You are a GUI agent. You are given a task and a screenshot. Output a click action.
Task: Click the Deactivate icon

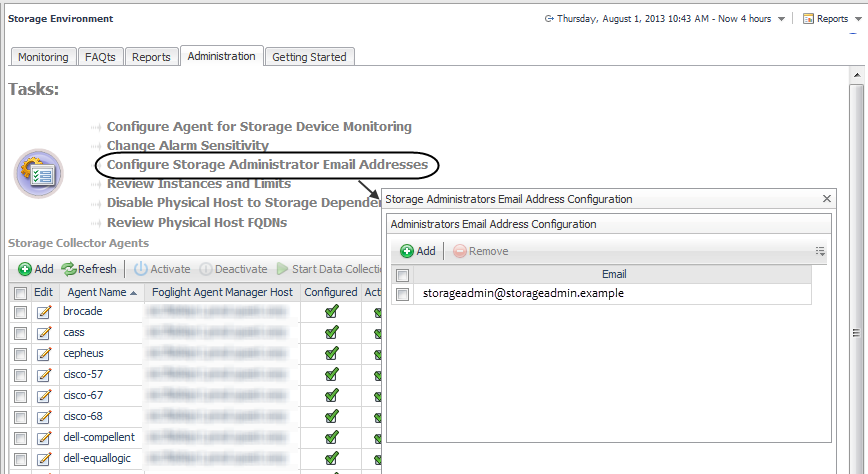click(206, 269)
